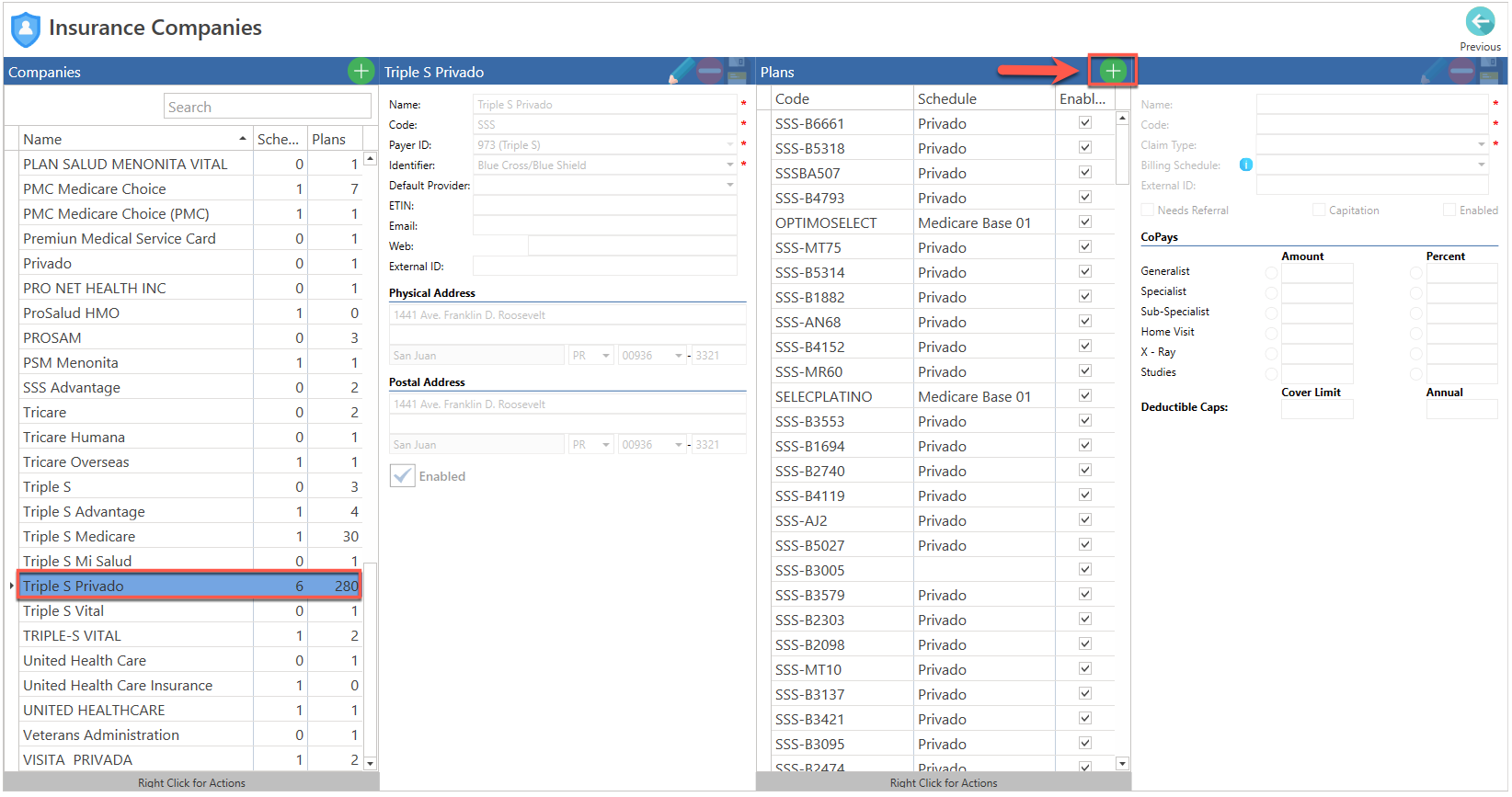Toggle Enabled checkbox for SELECPLATINO
1512x797 pixels.
(1085, 395)
